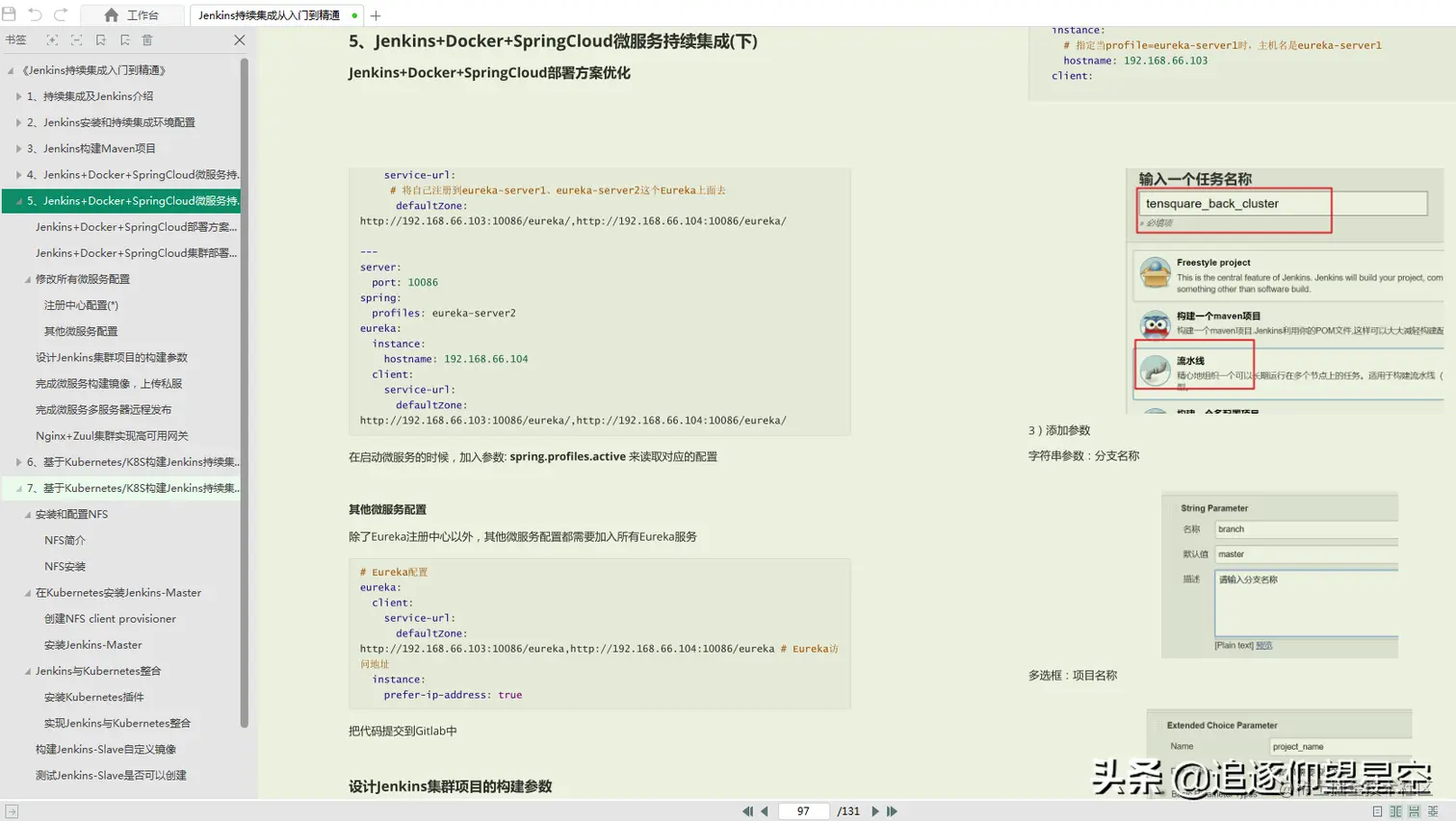Screen dimensions: 1456x821
Task: Expand chapter 1、持续集成及Jenkins介绍 arrow
Action: tap(18, 96)
